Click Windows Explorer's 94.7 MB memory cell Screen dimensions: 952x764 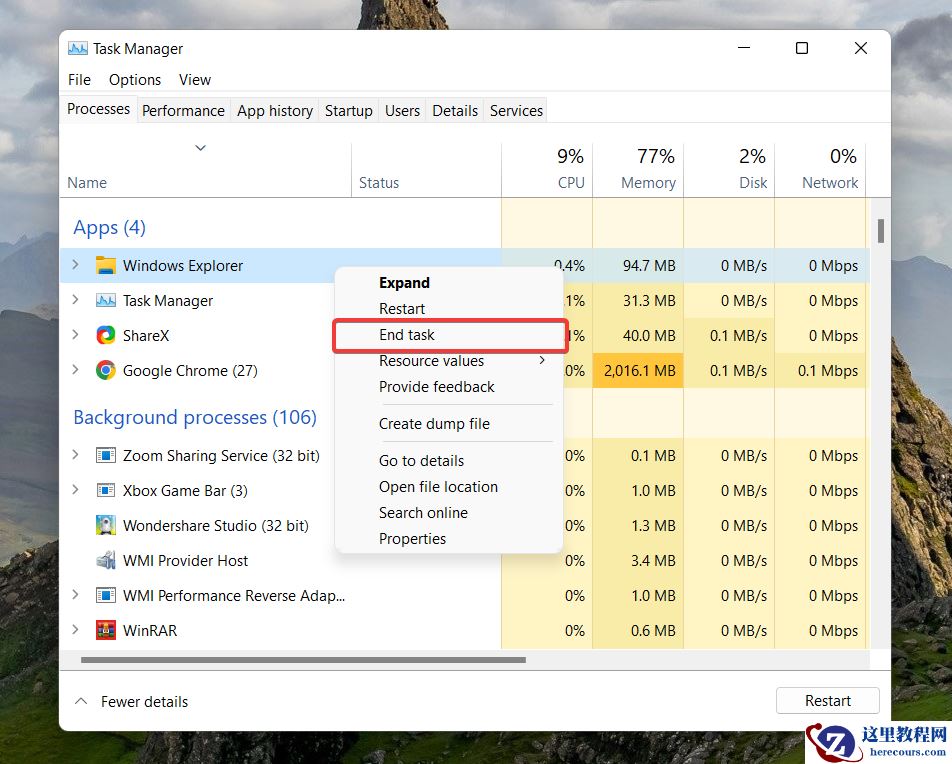(x=638, y=265)
